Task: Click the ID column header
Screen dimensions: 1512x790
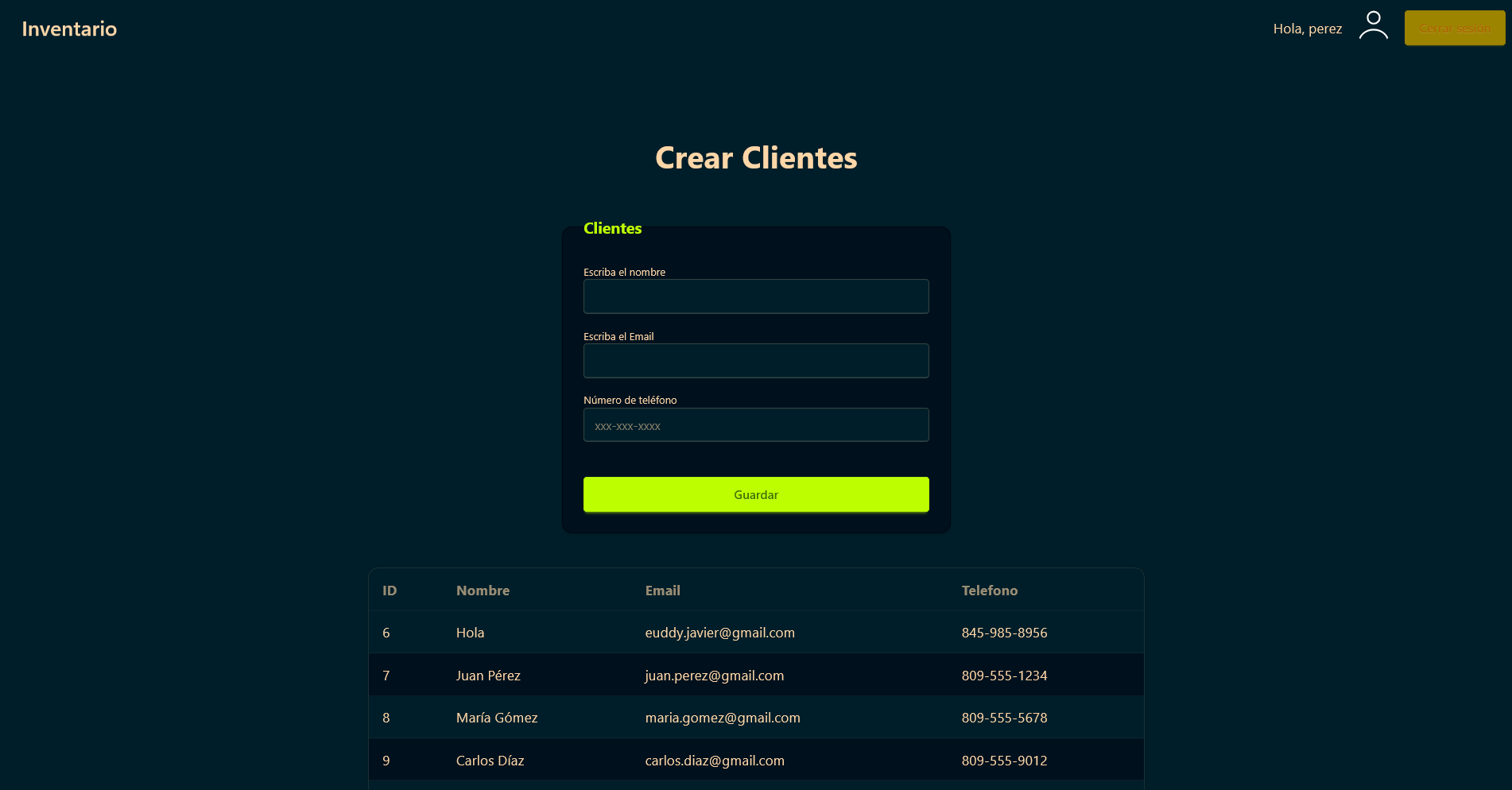Action: [x=390, y=591]
